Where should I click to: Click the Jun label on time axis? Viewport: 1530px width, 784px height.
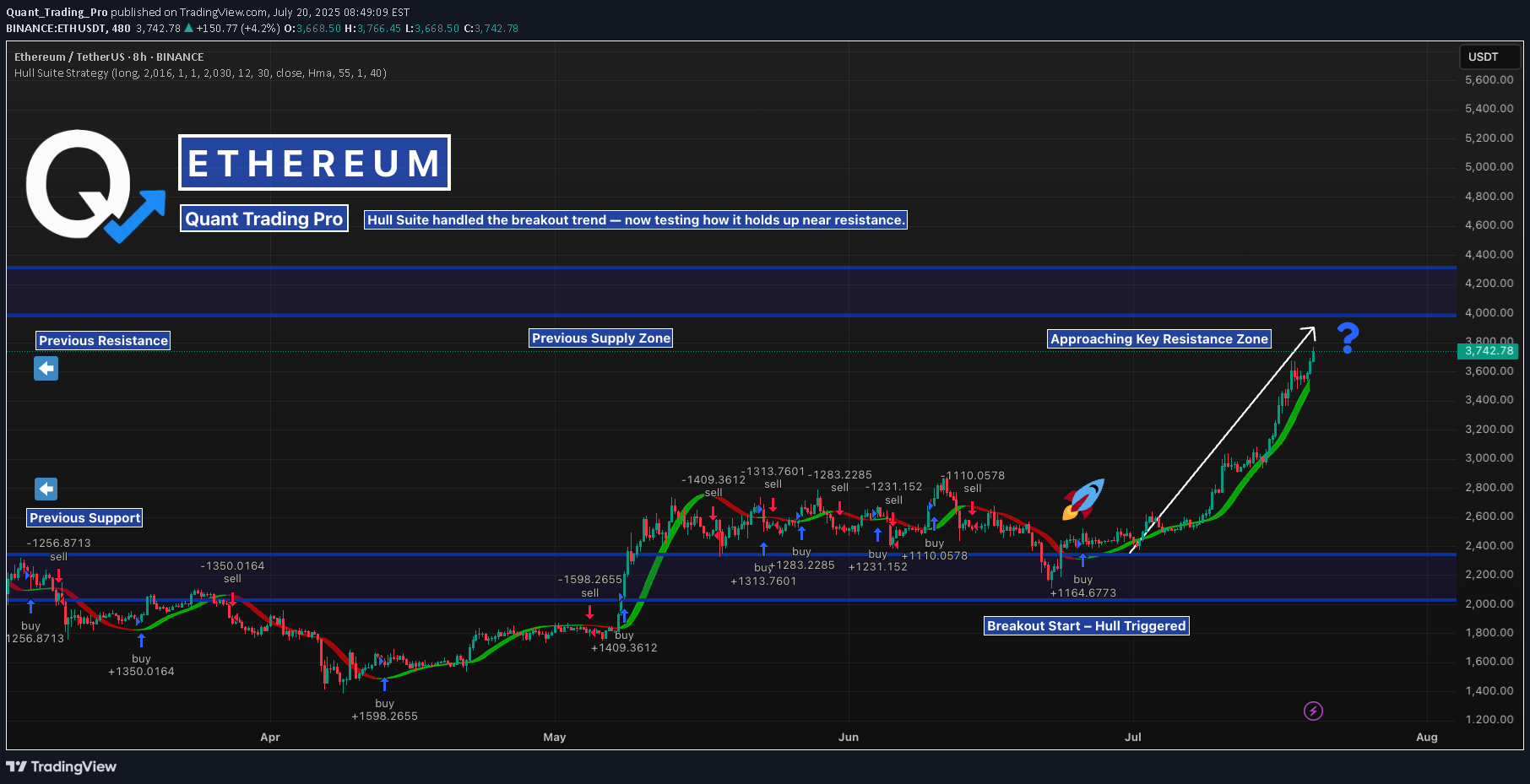(849, 738)
